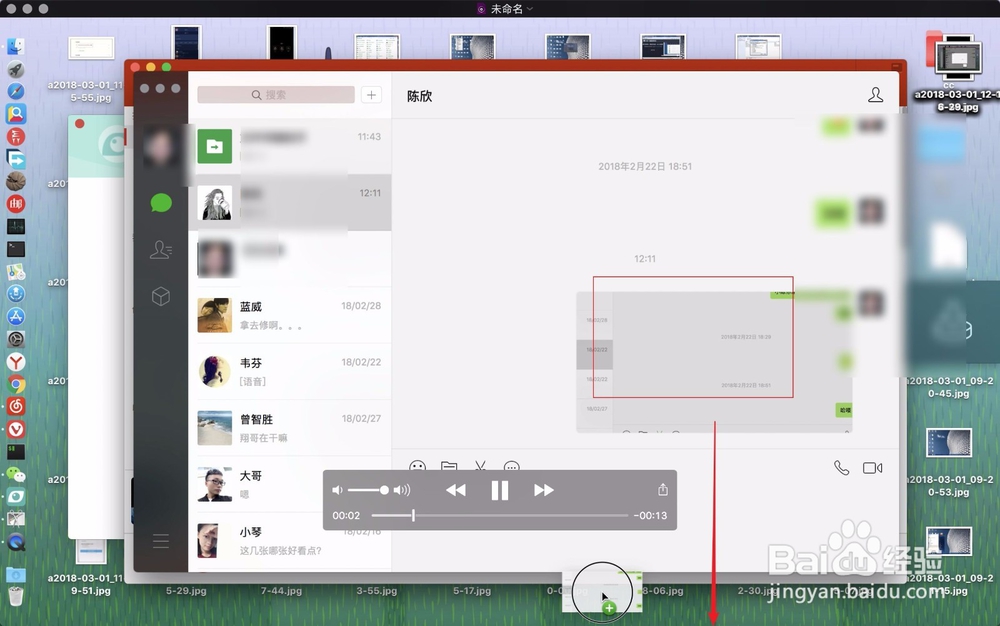Click the WeChat search field

coord(276,95)
